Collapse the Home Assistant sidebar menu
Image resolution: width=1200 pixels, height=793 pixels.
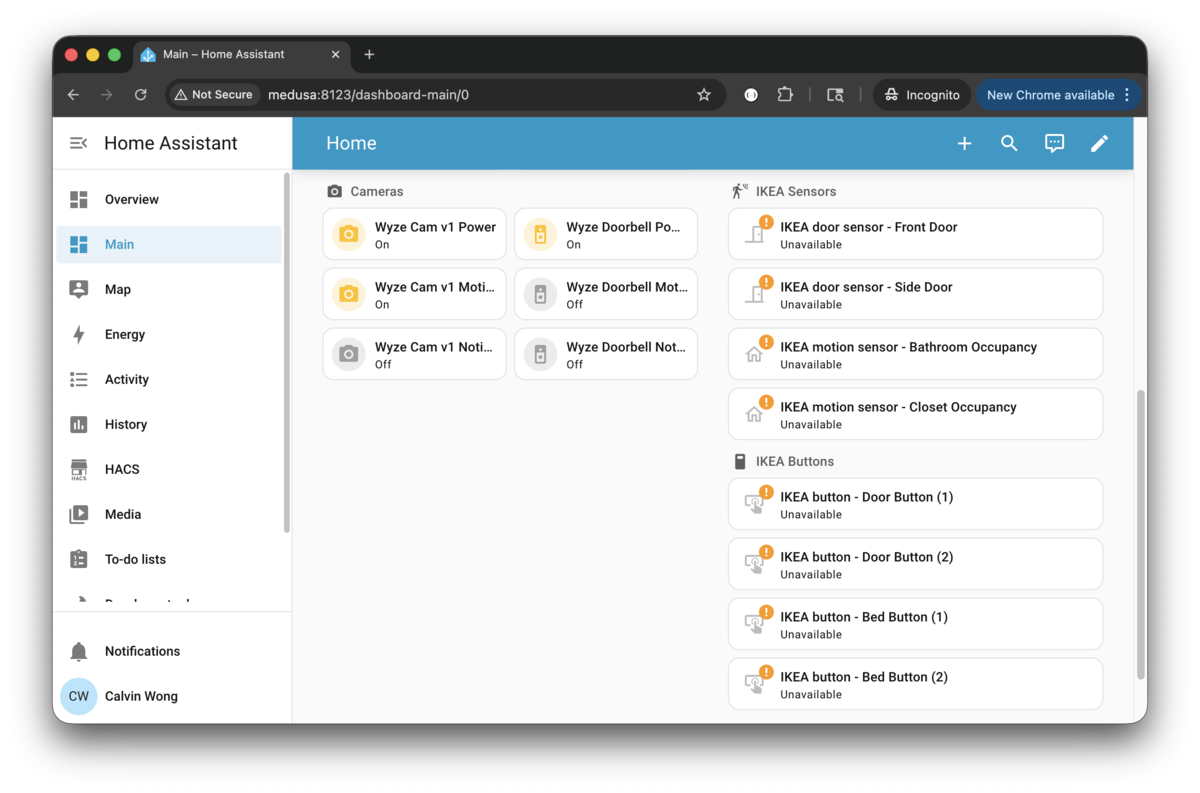tap(78, 143)
